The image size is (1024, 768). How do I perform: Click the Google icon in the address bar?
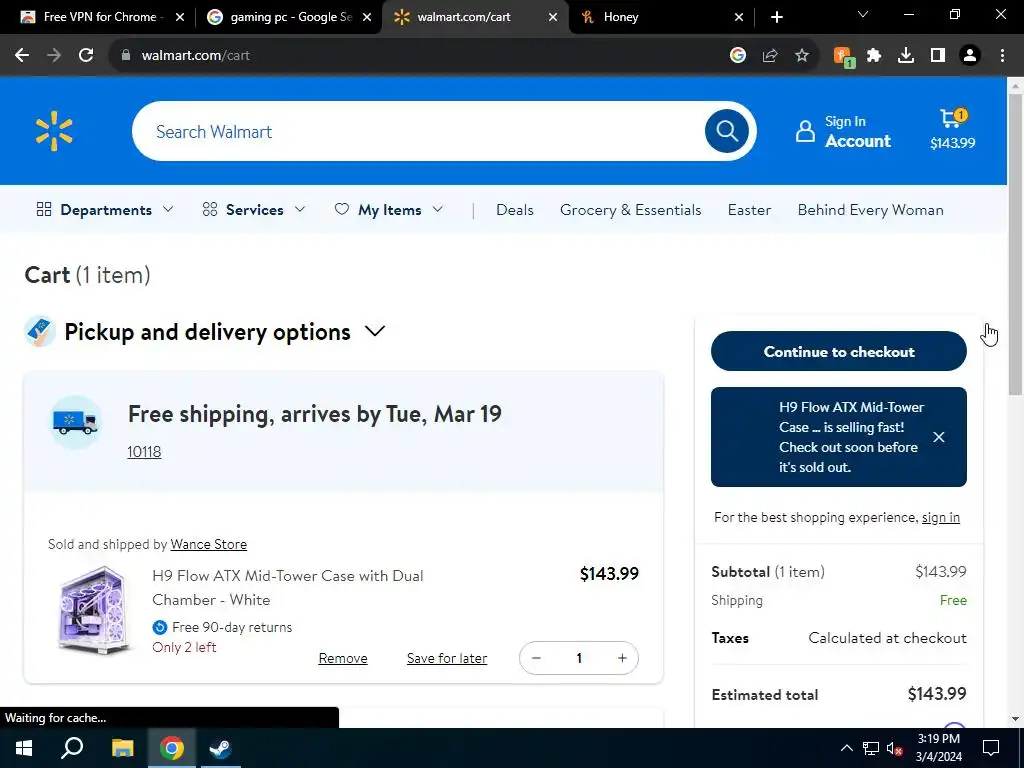click(x=738, y=56)
